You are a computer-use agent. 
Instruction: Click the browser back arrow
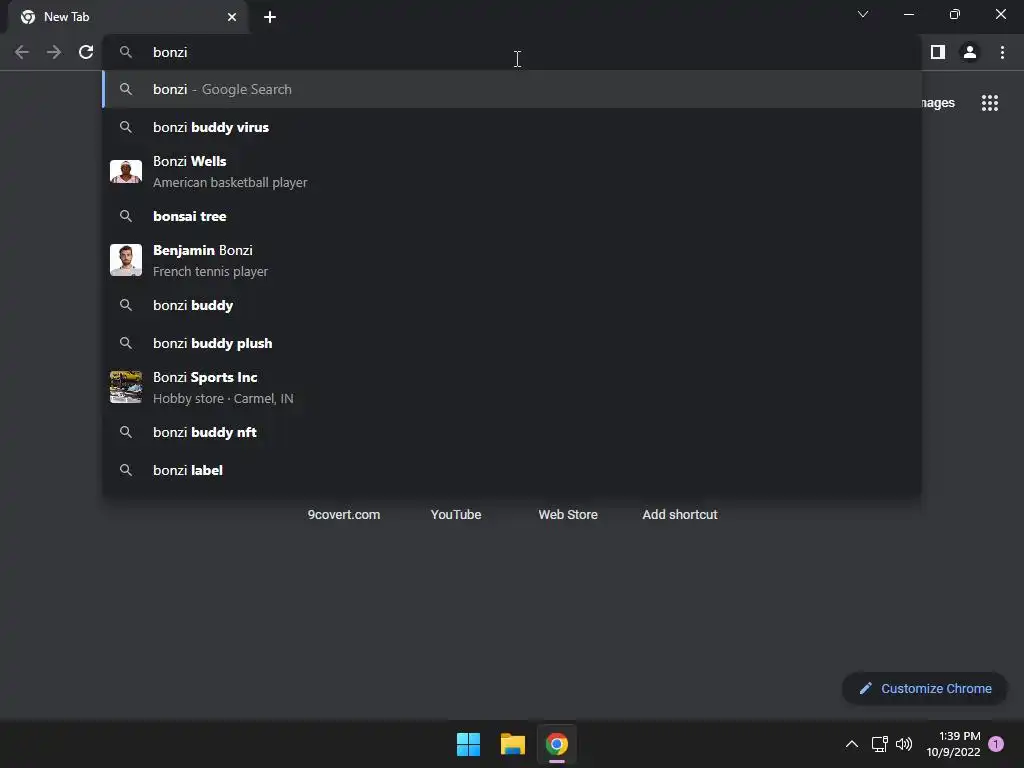22,52
